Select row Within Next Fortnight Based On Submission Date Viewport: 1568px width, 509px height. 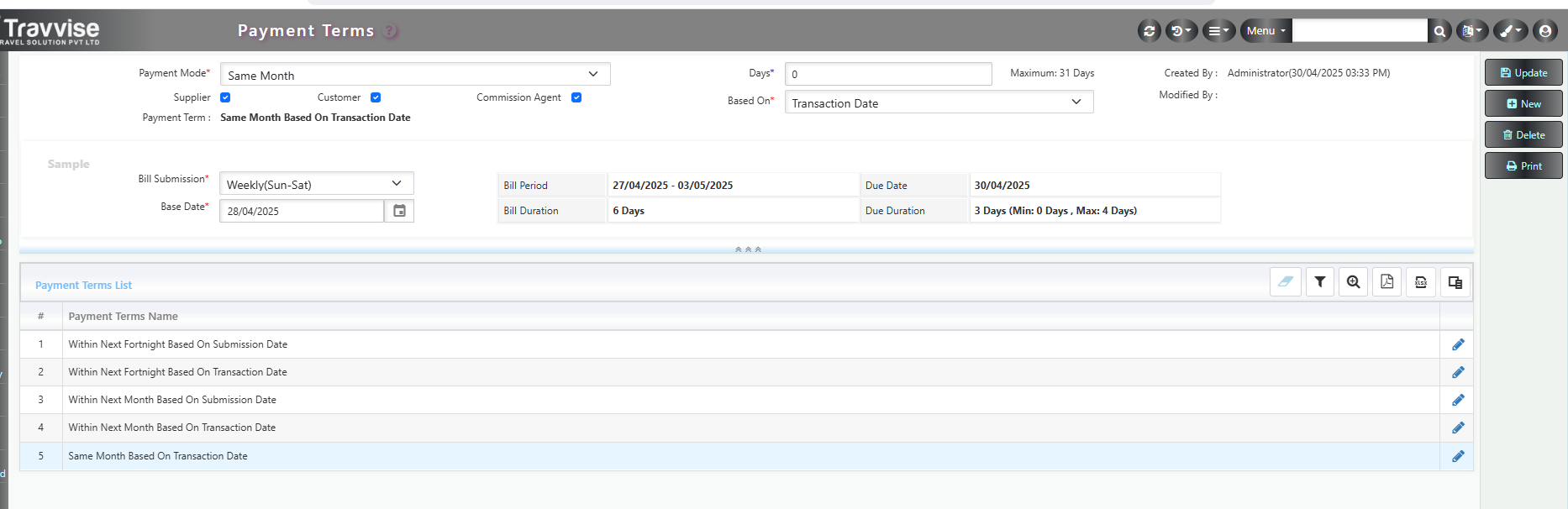point(746,344)
